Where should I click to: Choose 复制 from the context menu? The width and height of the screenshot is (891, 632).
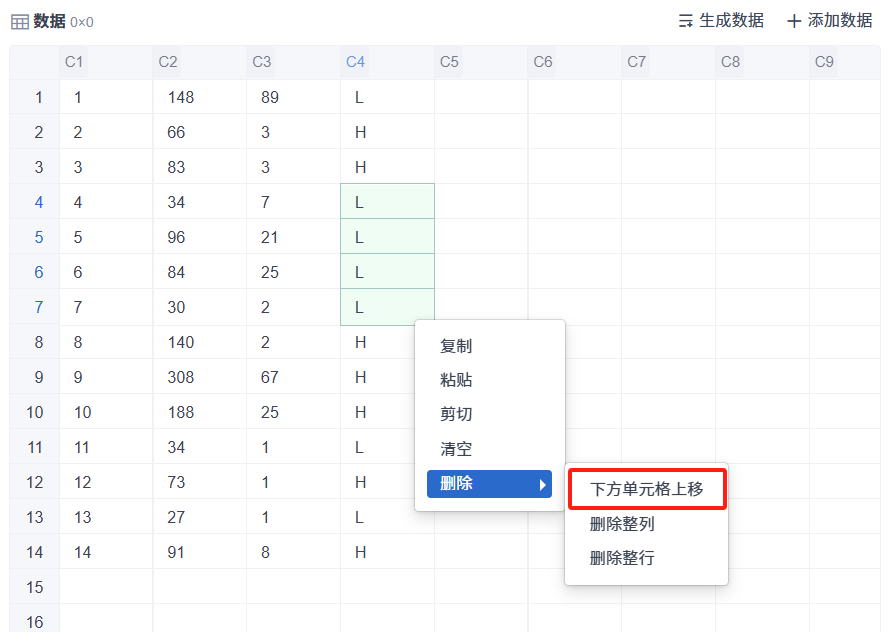tap(456, 346)
